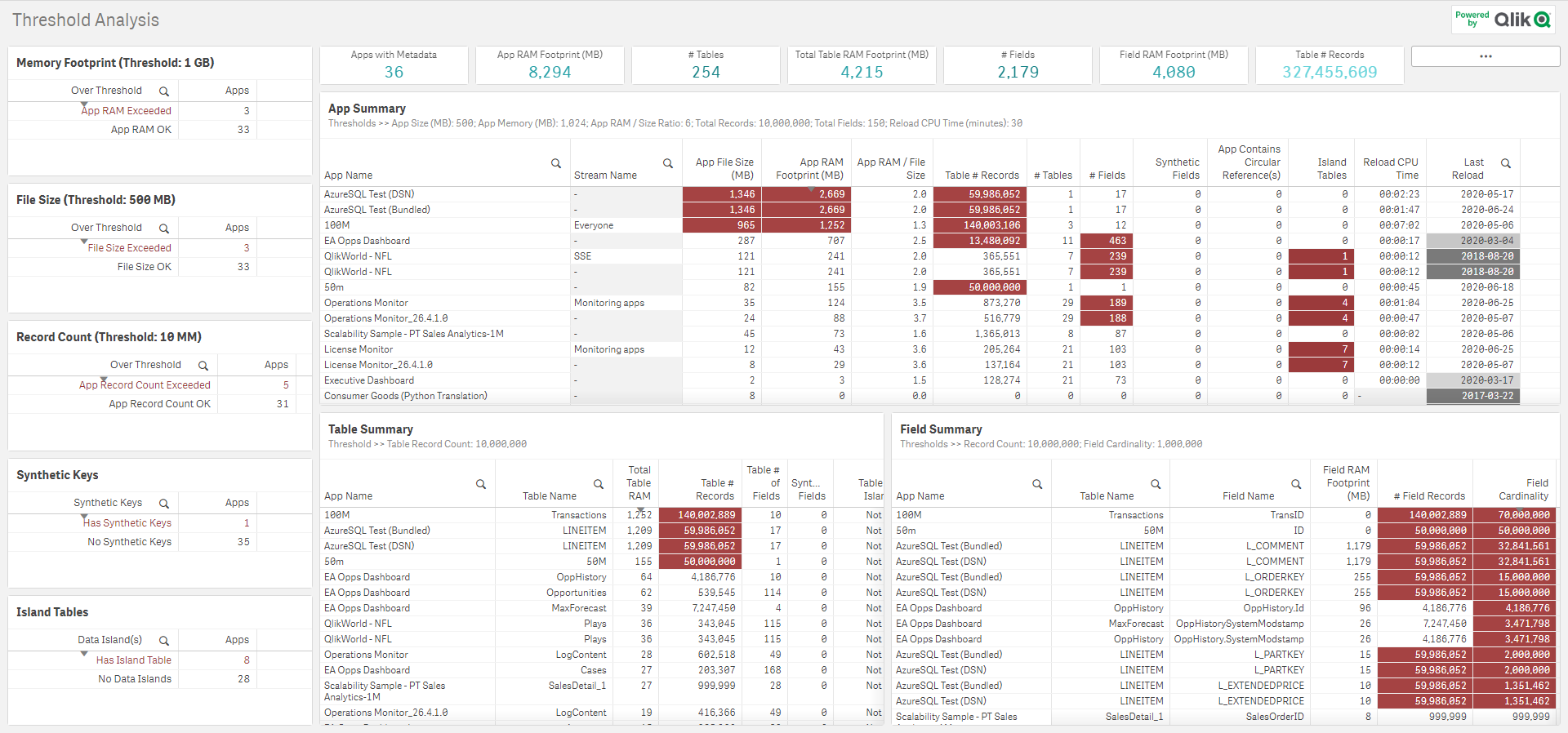The image size is (1568, 733).
Task: Select the Has Synthetic Keys row
Action: click(x=127, y=523)
